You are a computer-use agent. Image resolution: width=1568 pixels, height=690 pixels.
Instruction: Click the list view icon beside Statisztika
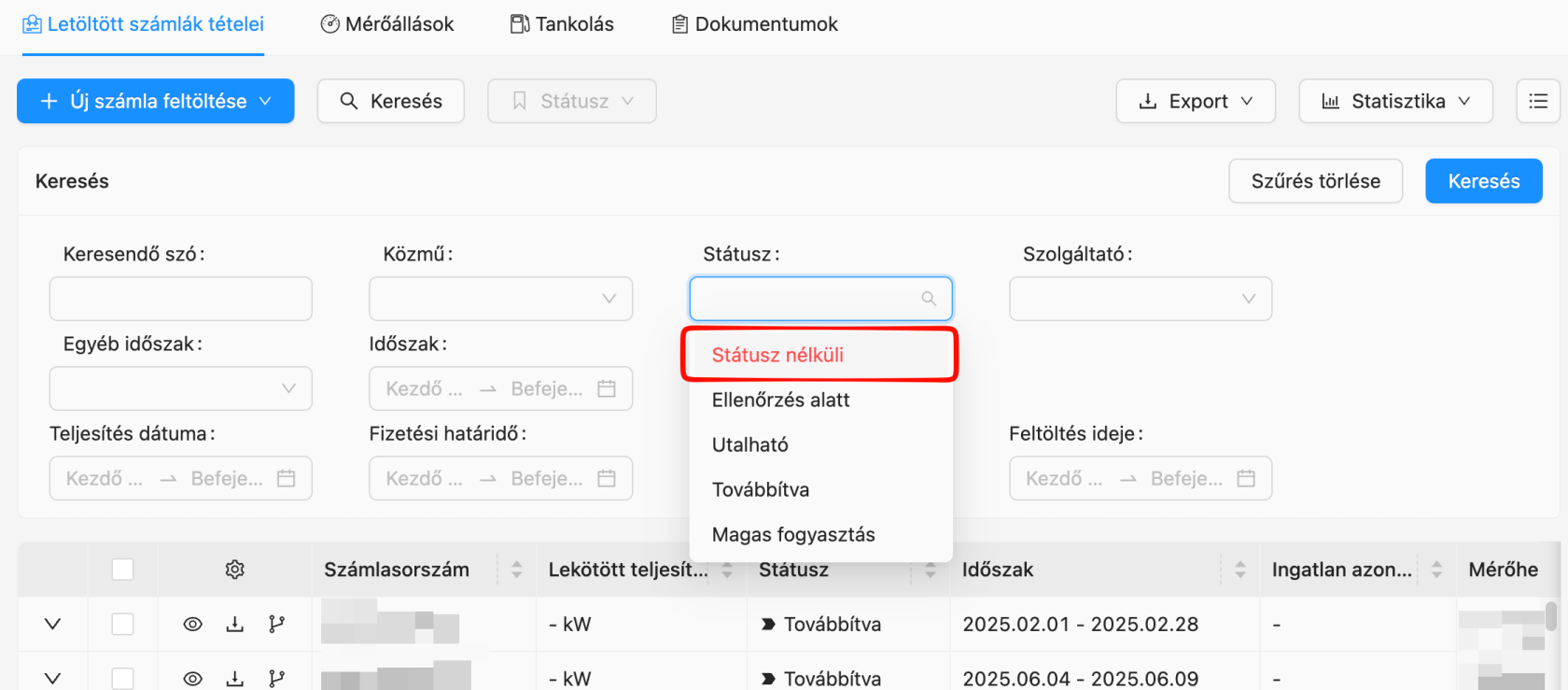point(1538,101)
